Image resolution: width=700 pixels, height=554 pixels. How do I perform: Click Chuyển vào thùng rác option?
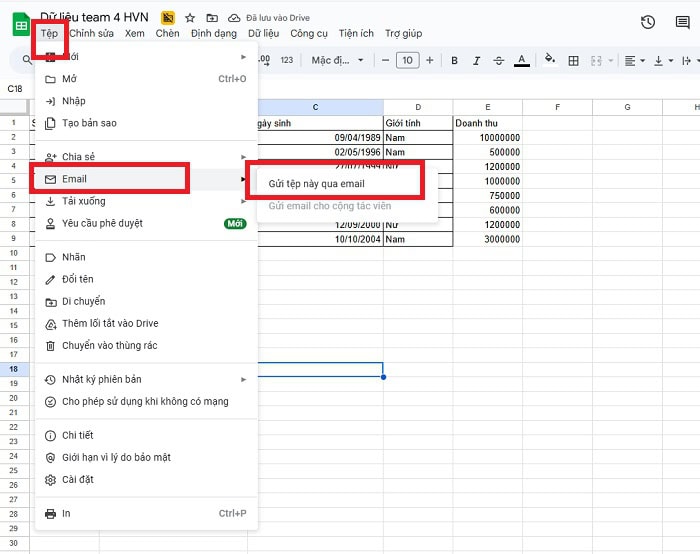[109, 346]
